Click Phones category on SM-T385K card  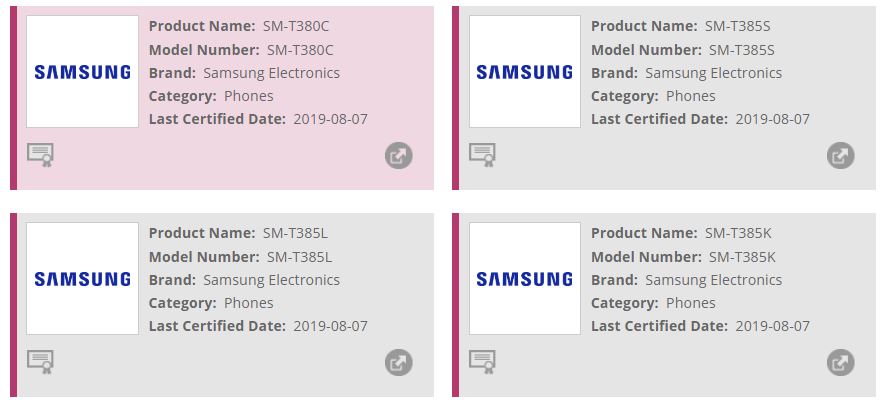[x=691, y=303]
